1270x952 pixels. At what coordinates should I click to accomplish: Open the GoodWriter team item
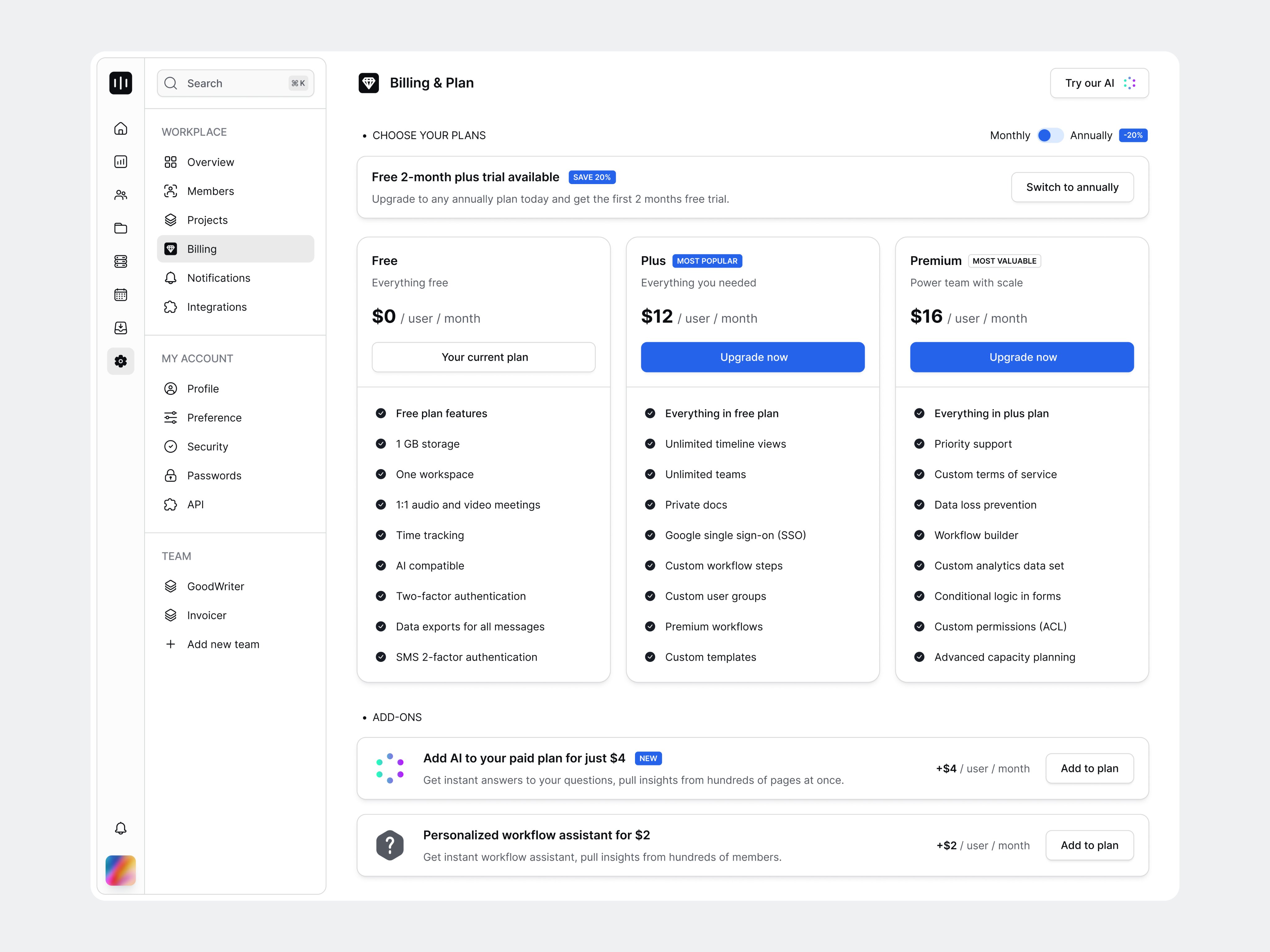(x=215, y=586)
